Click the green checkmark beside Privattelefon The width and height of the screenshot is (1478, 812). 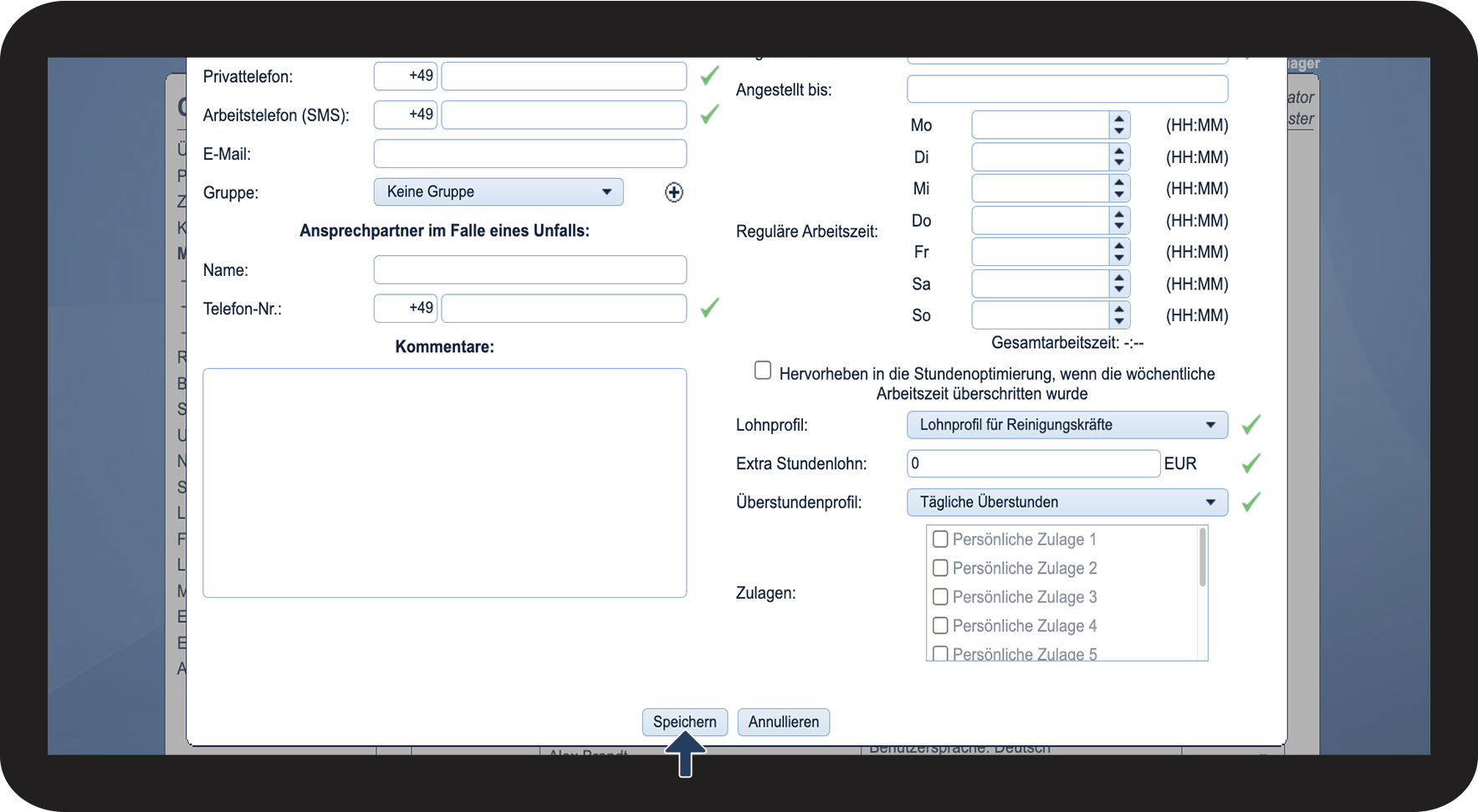click(x=710, y=76)
